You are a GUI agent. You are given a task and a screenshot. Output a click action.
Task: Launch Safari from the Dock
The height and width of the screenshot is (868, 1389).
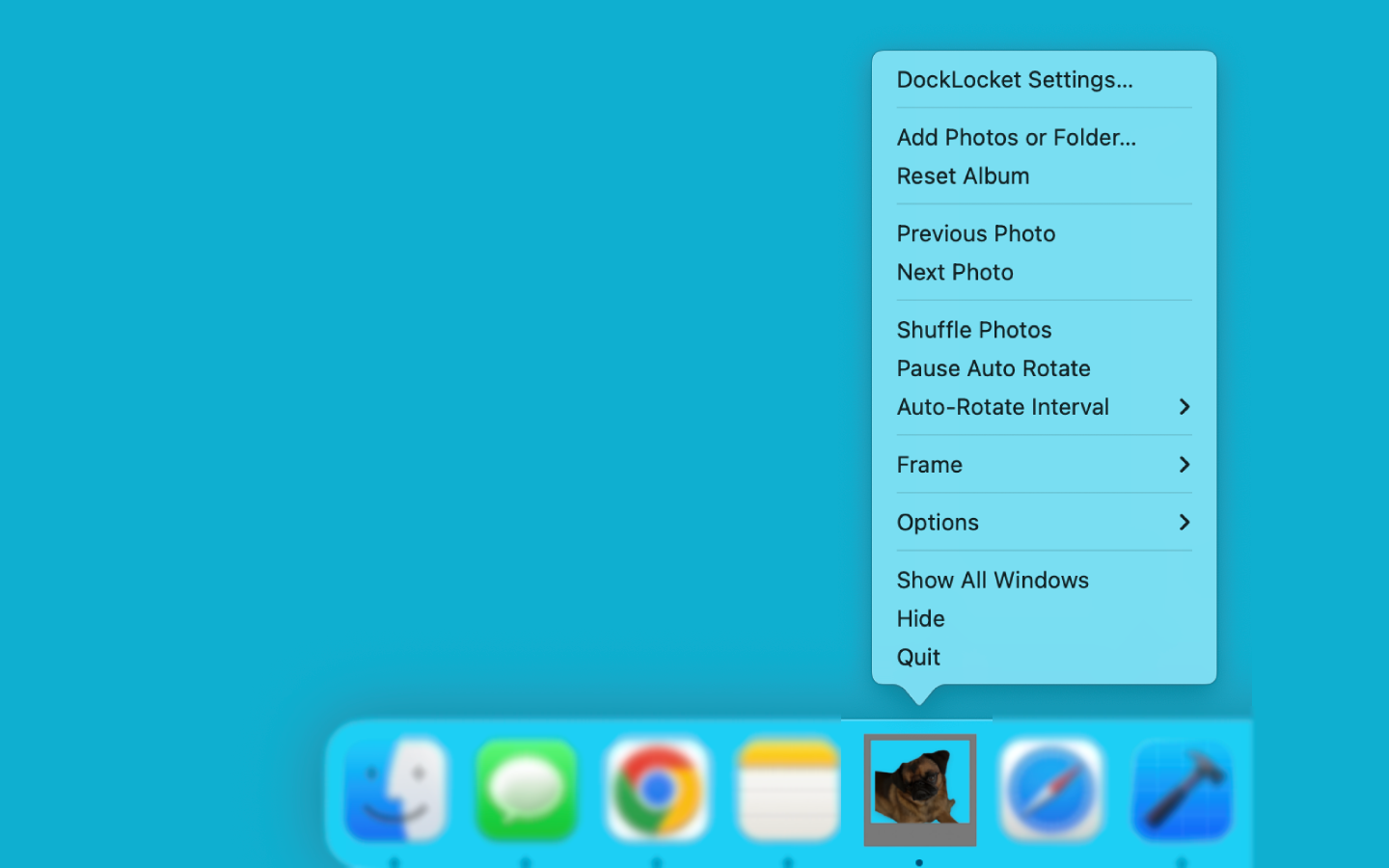click(x=1050, y=788)
